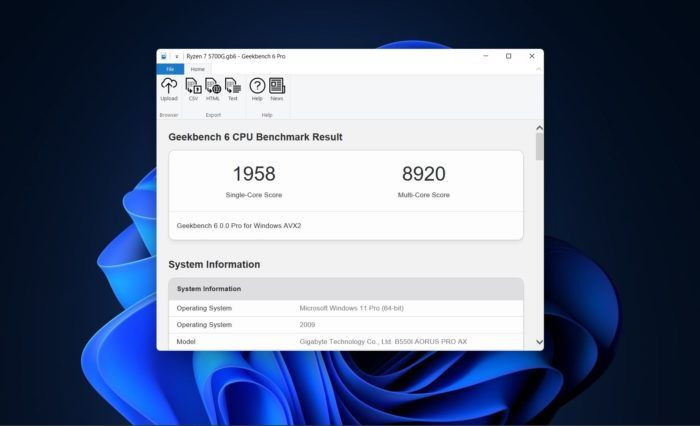Click the Geekbench 6.0.0 Pro for Windows AVX2 text

pyautogui.click(x=239, y=226)
